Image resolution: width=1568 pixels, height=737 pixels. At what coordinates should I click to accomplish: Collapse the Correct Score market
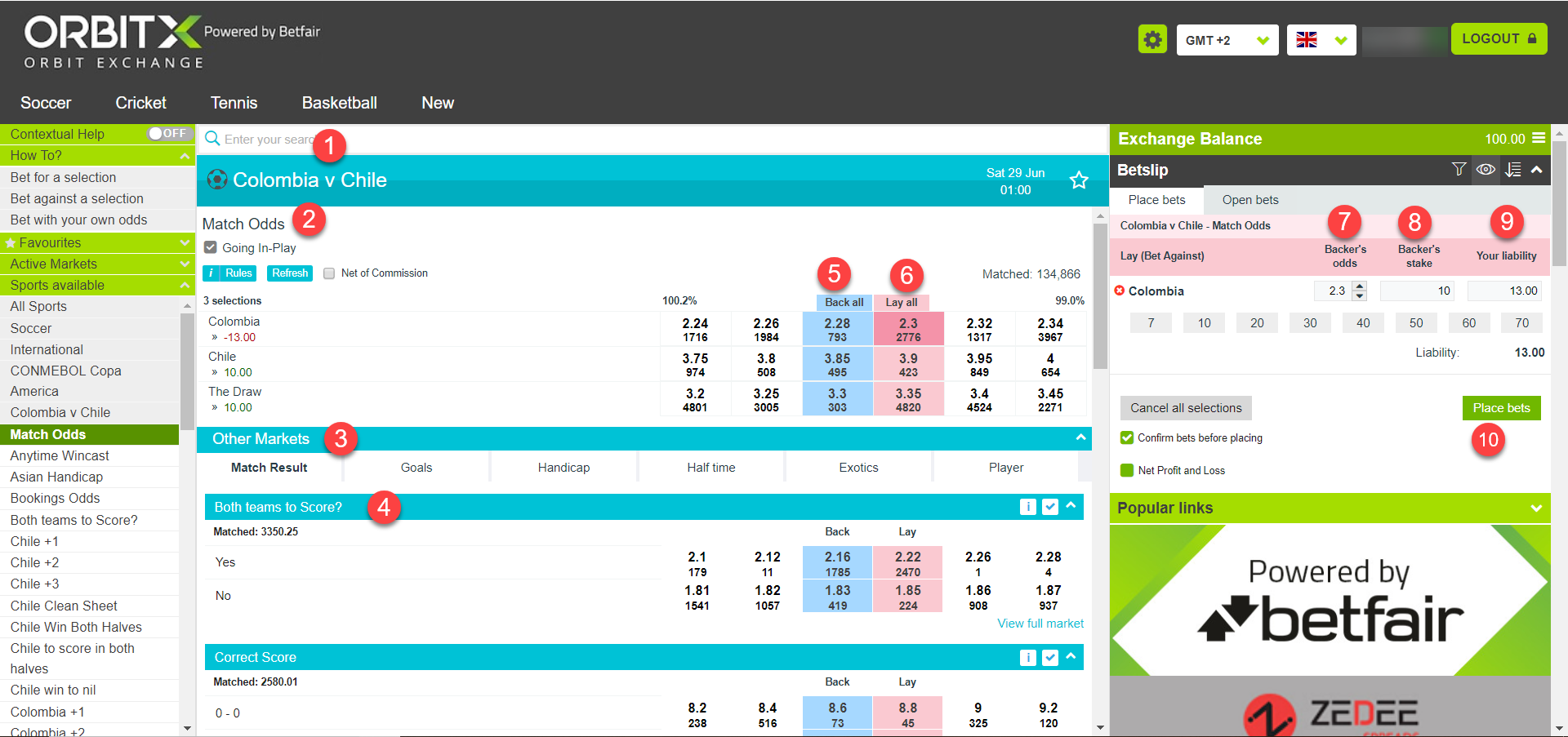pos(1071,656)
